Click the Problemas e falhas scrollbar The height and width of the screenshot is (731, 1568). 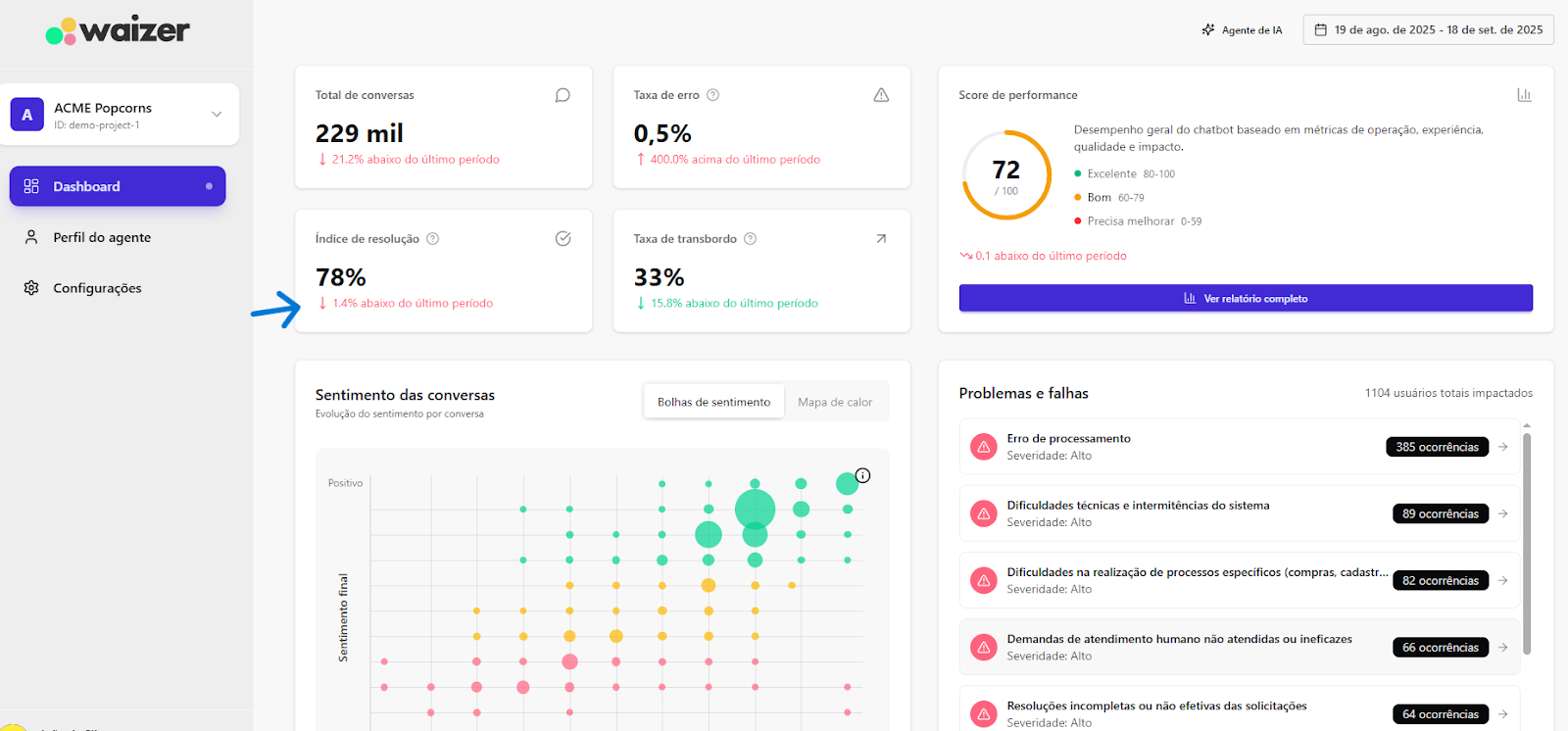point(1527,539)
